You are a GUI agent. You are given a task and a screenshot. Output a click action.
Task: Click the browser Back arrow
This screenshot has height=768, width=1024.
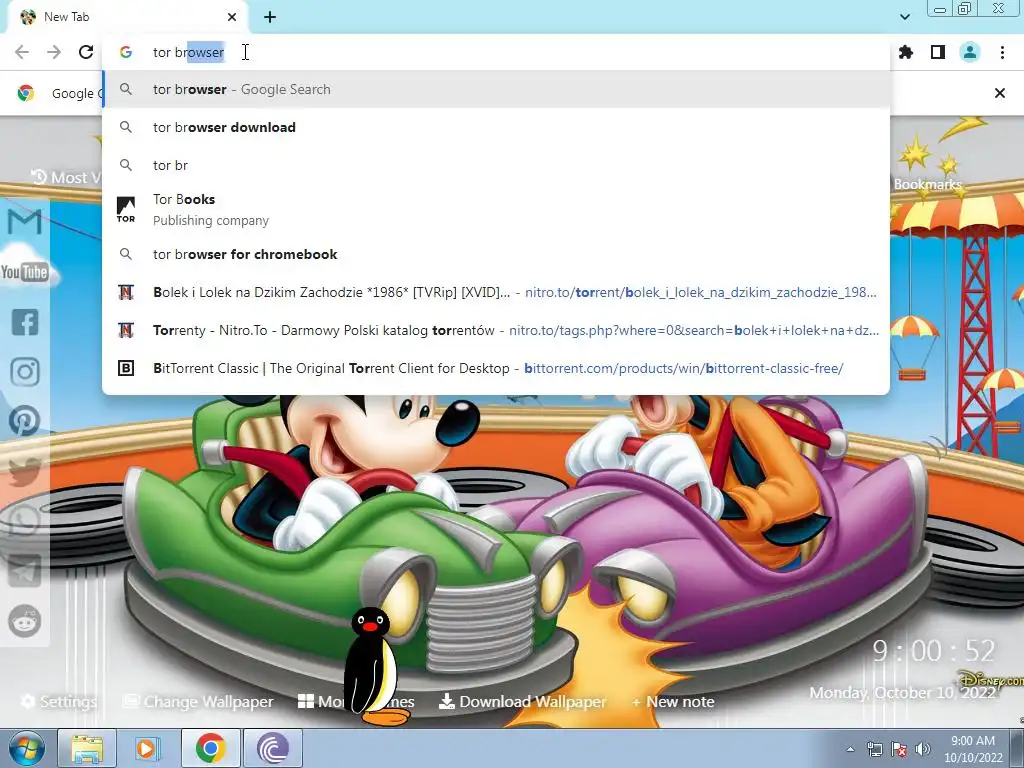pyautogui.click(x=22, y=52)
